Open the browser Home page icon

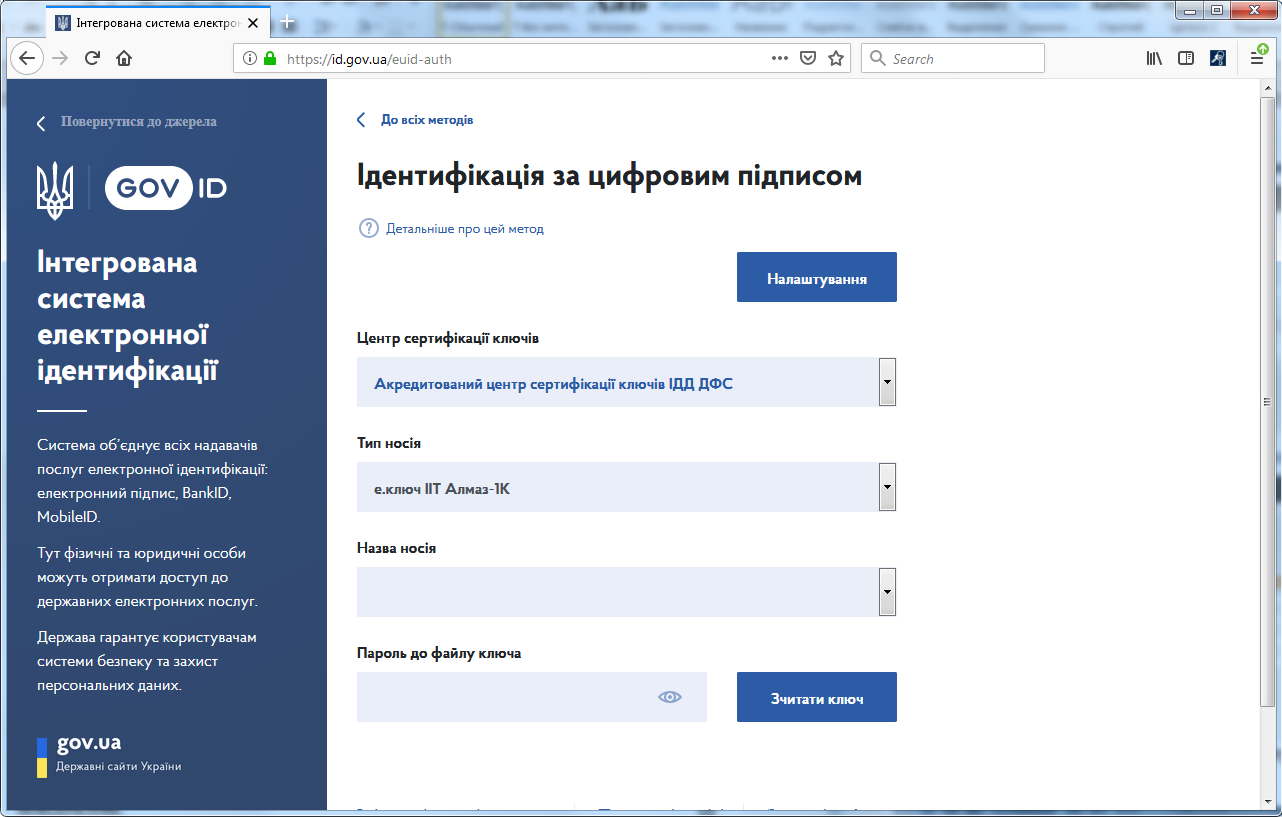coord(124,58)
